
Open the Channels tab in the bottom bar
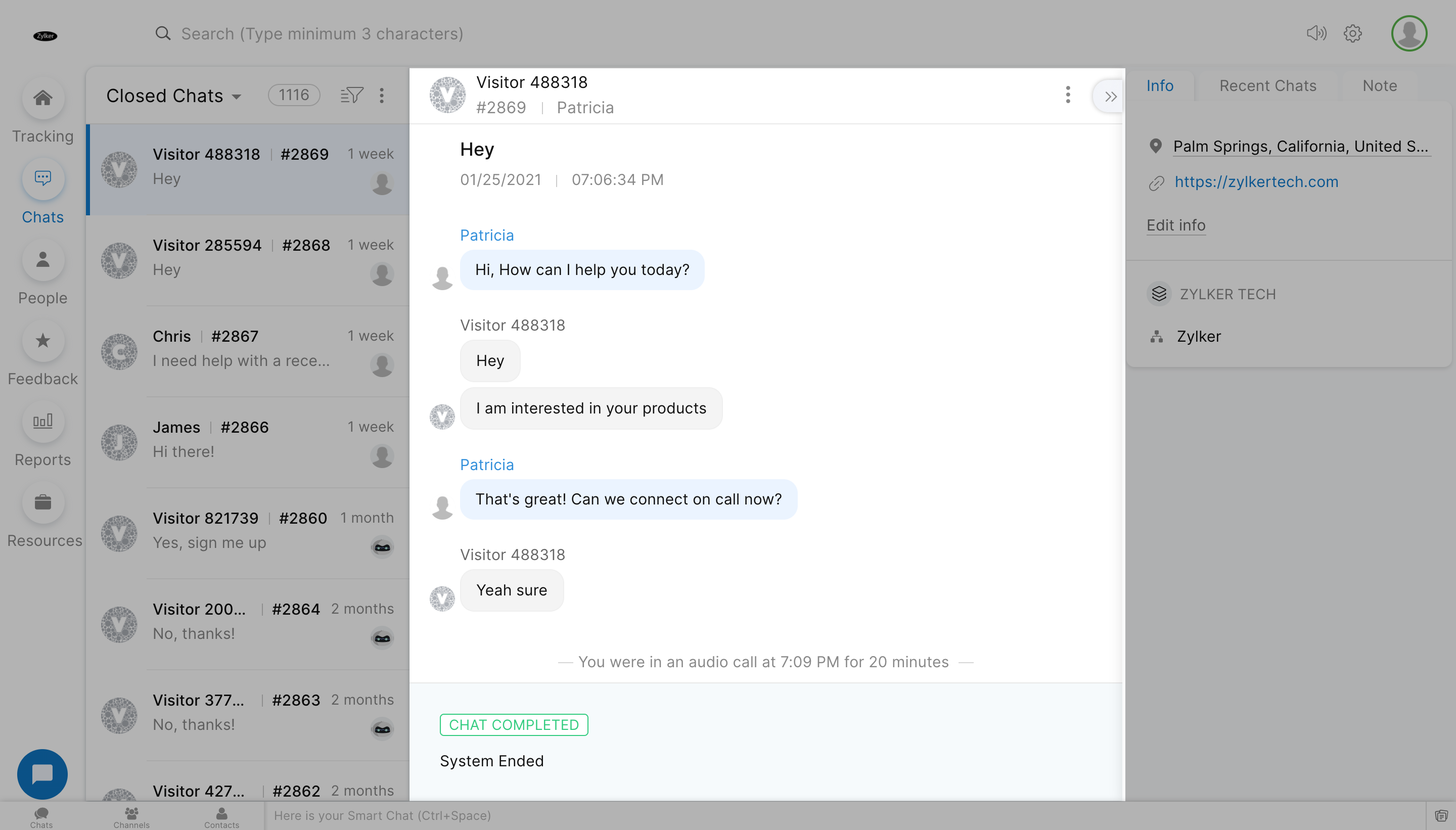tap(131, 816)
